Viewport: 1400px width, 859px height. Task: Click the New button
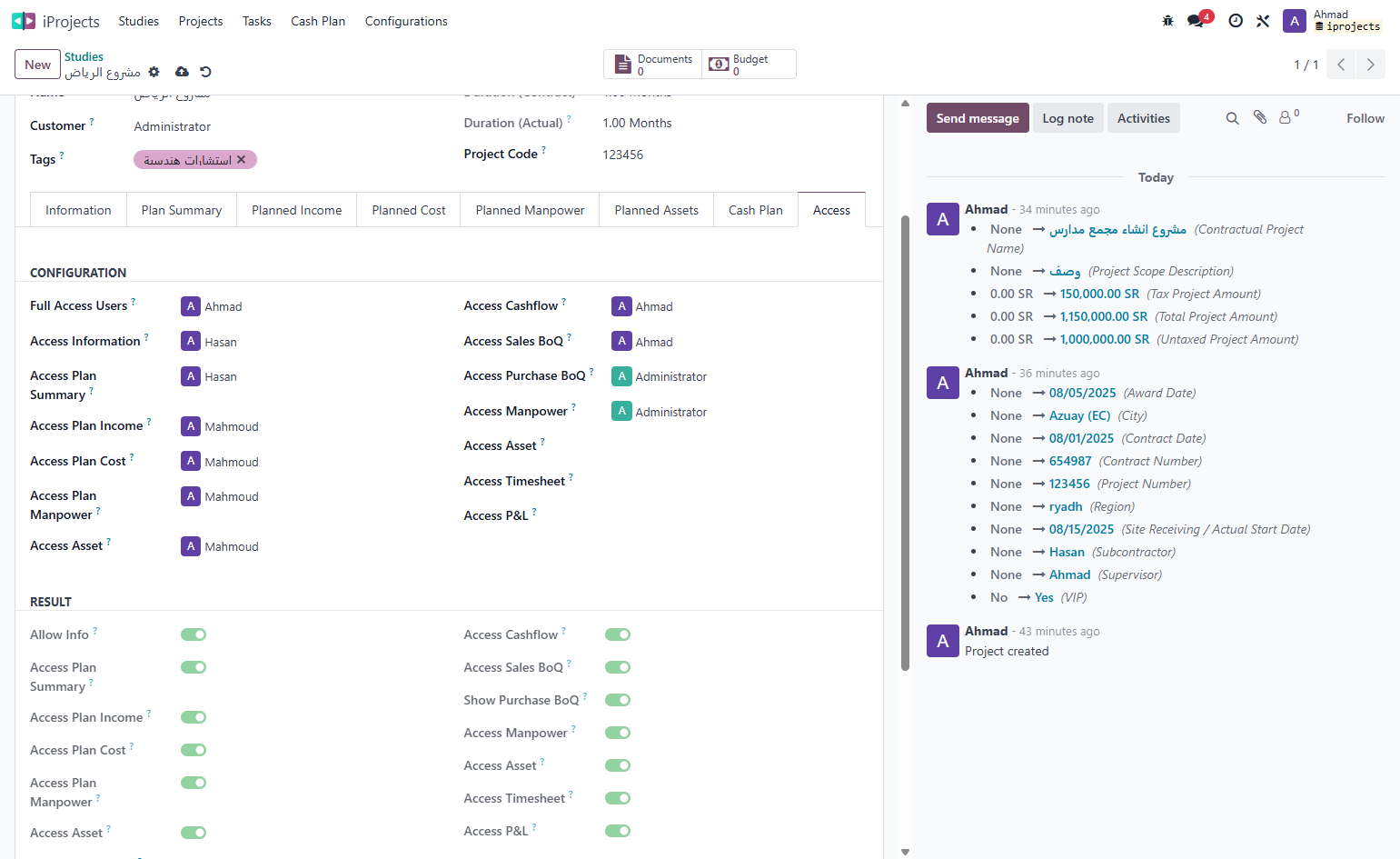coord(37,65)
